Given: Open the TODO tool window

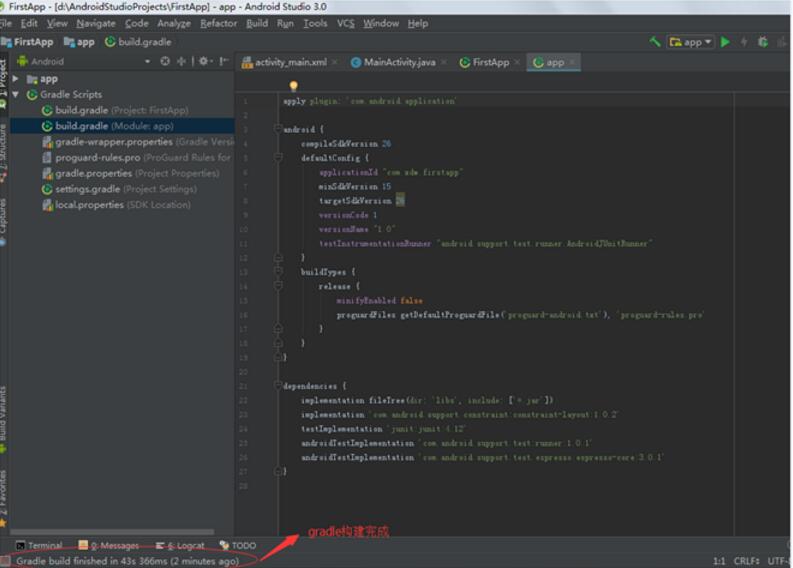Looking at the screenshot, I should tap(238, 545).
